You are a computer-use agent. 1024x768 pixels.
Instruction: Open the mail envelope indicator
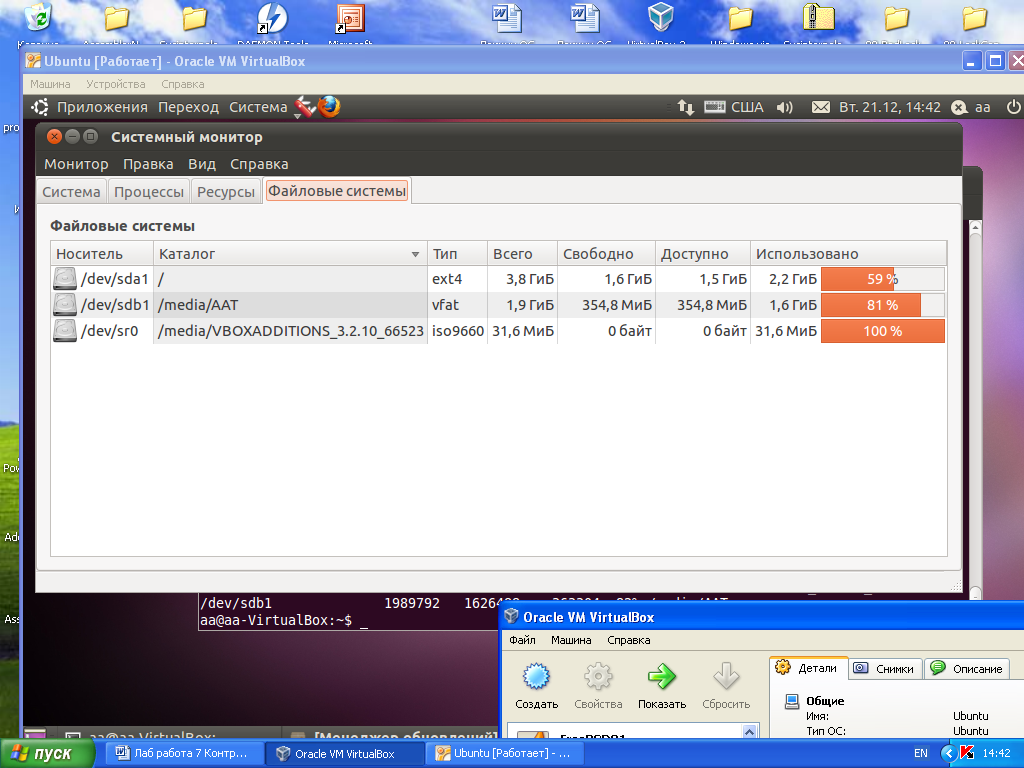click(x=820, y=107)
